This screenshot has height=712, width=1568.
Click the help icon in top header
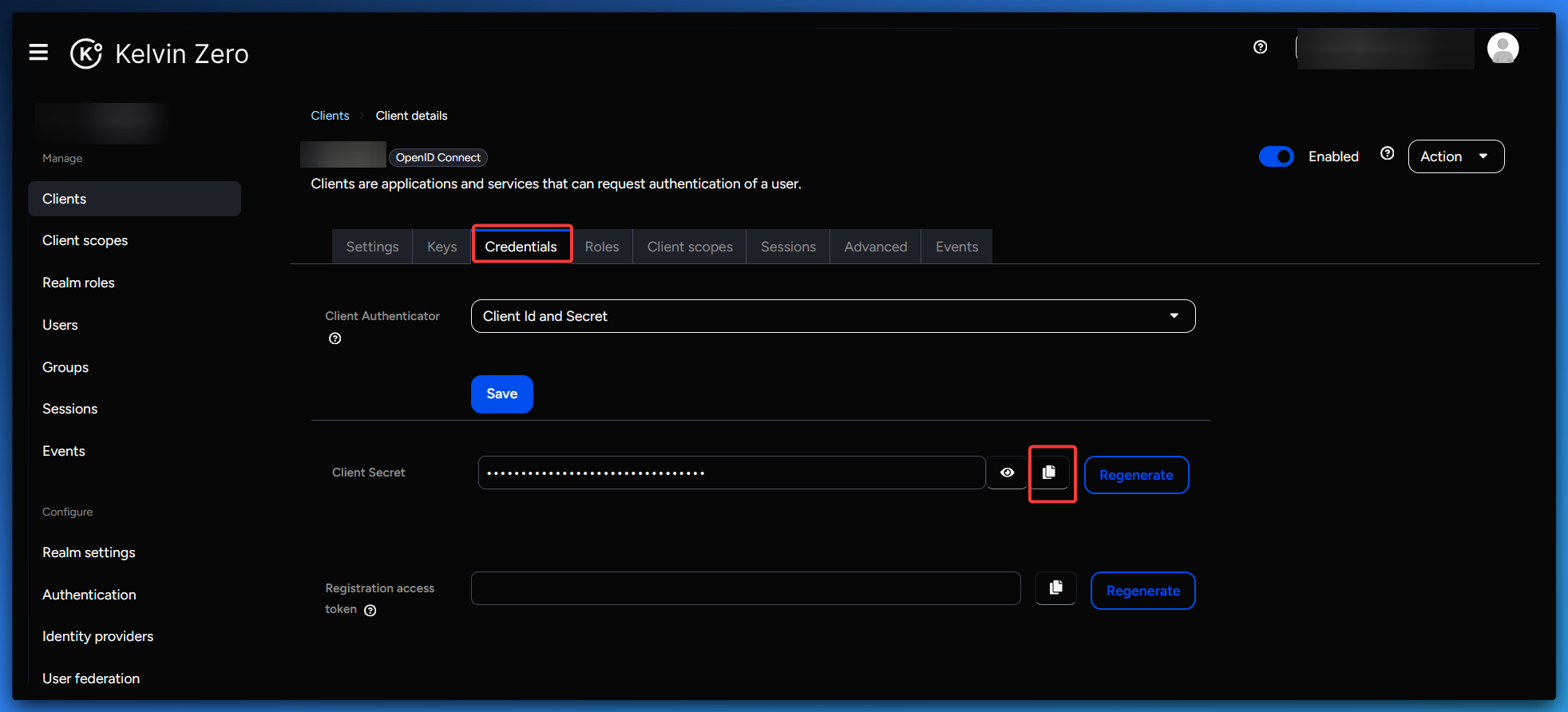click(1260, 47)
